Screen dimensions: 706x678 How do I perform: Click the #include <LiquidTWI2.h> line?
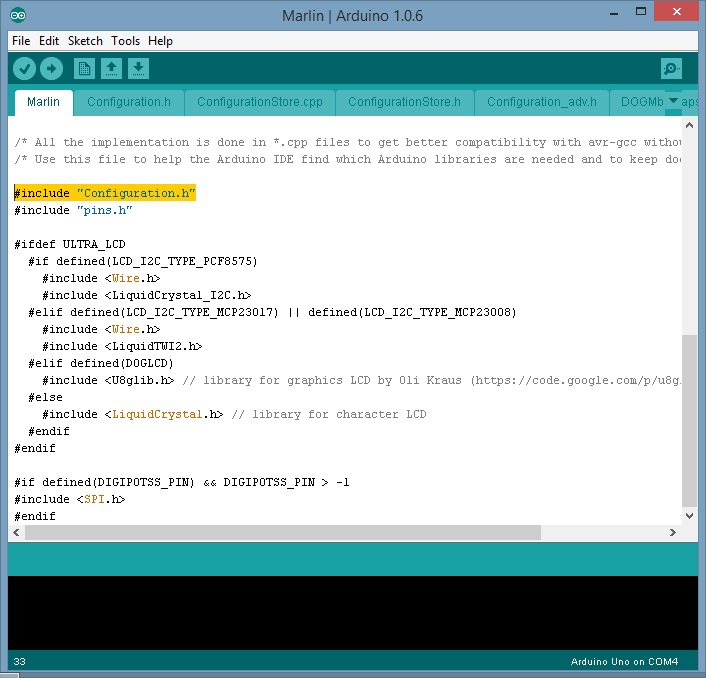[122, 347]
